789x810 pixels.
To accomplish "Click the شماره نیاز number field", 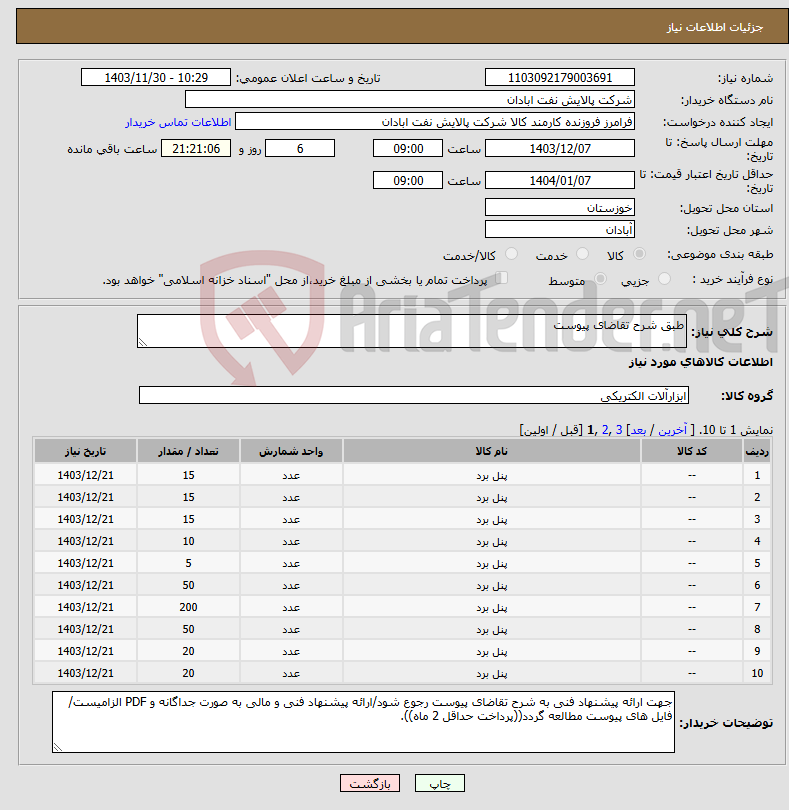I will click(x=560, y=77).
